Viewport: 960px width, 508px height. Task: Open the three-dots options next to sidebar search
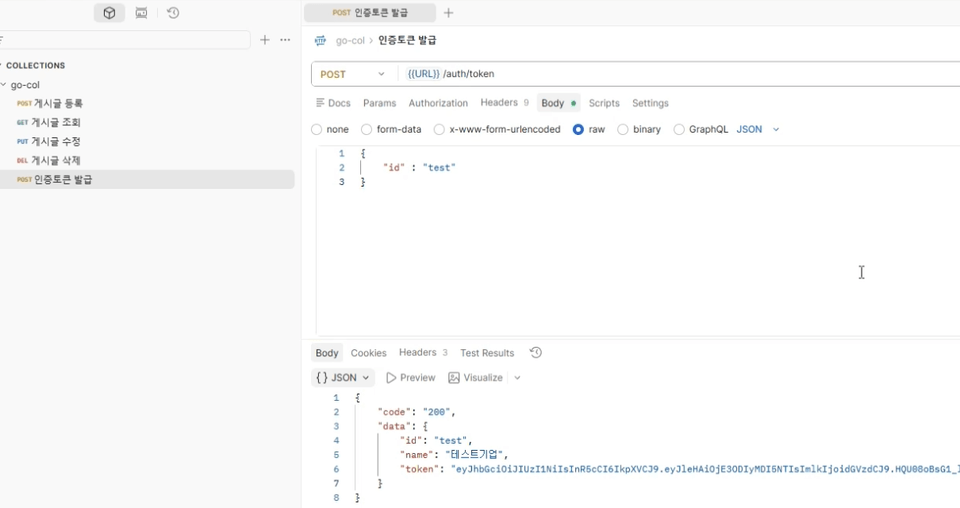click(x=285, y=40)
